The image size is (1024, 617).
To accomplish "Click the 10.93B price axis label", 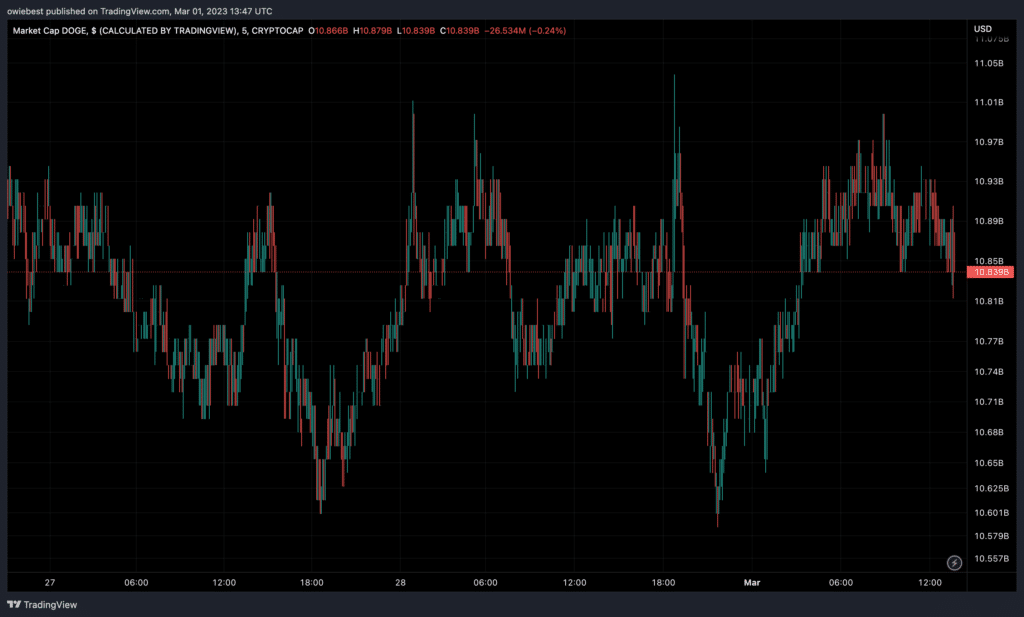I will click(x=989, y=181).
